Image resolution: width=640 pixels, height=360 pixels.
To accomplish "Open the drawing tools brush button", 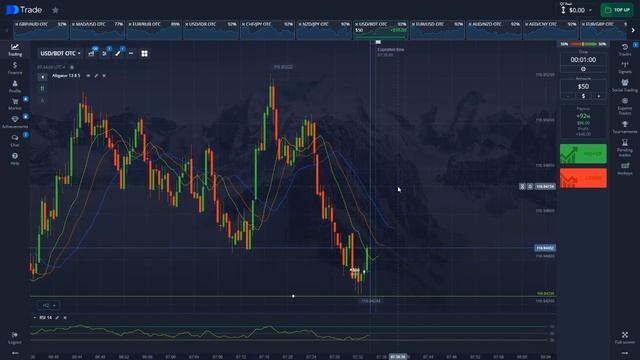I will [118, 53].
